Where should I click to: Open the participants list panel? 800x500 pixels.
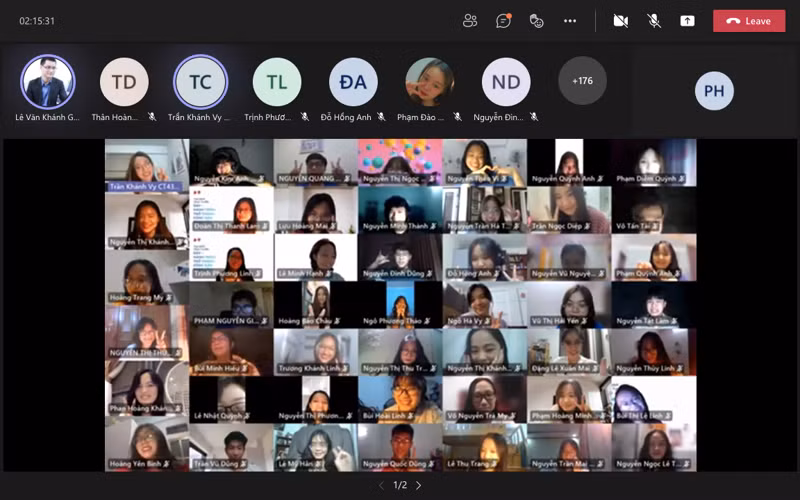click(470, 21)
